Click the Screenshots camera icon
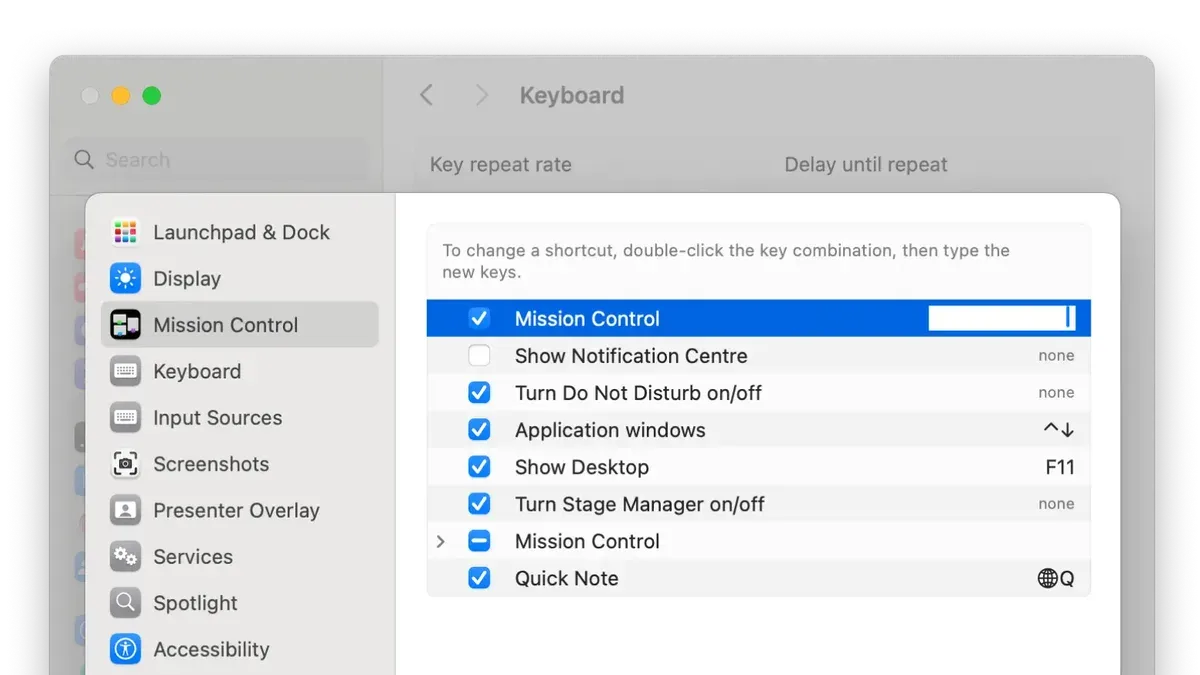Viewport: 1200px width, 675px height. pyautogui.click(x=125, y=464)
